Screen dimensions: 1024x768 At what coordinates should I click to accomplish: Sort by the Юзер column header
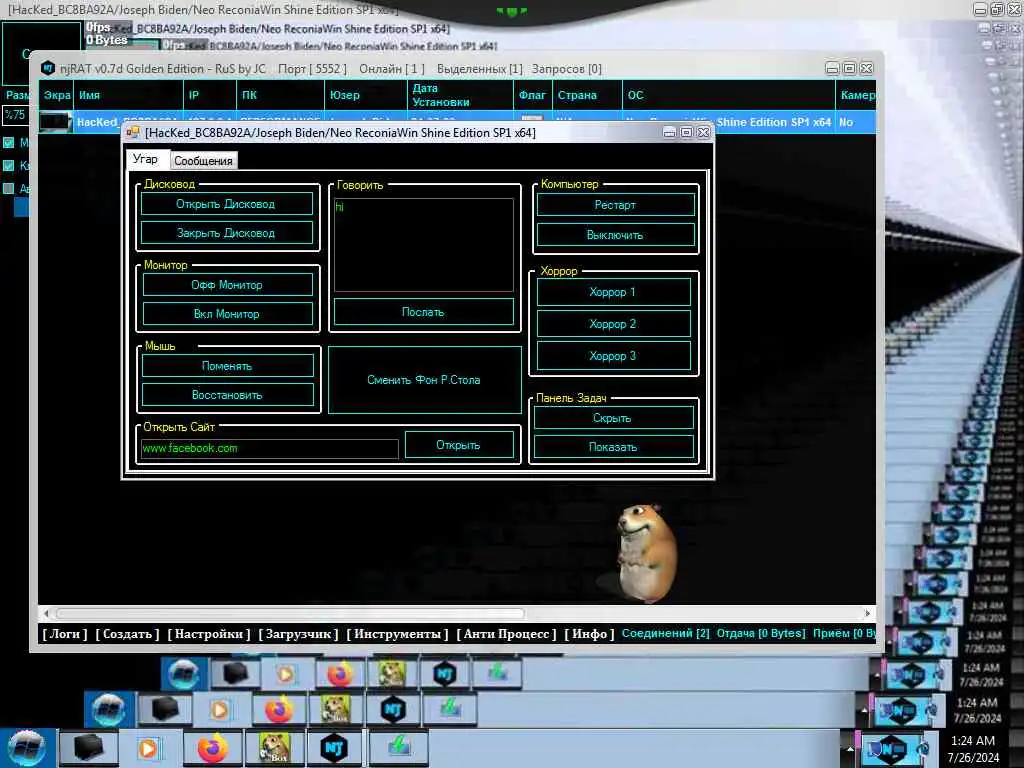[366, 95]
